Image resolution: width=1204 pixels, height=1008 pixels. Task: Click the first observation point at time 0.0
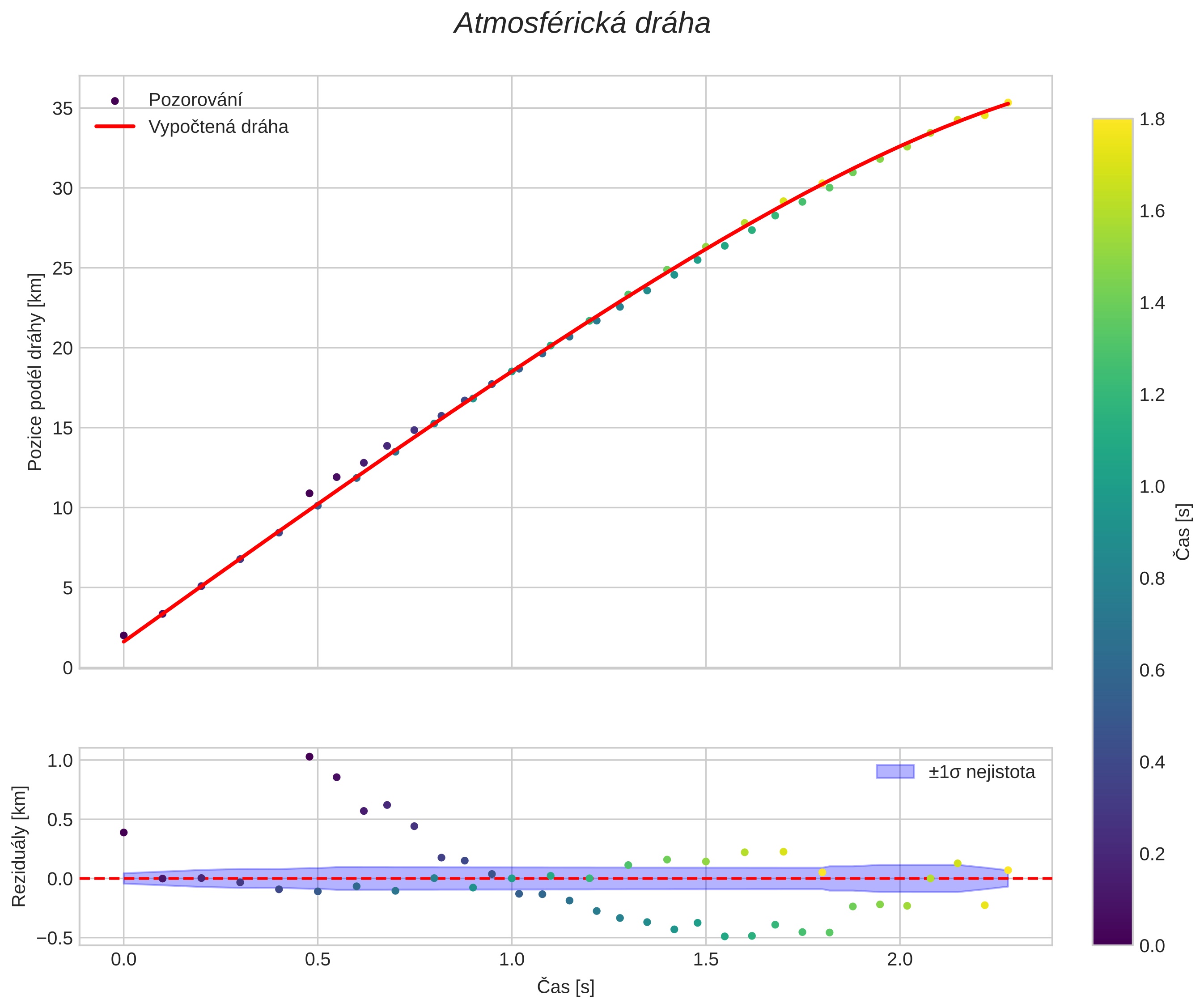pos(123,635)
